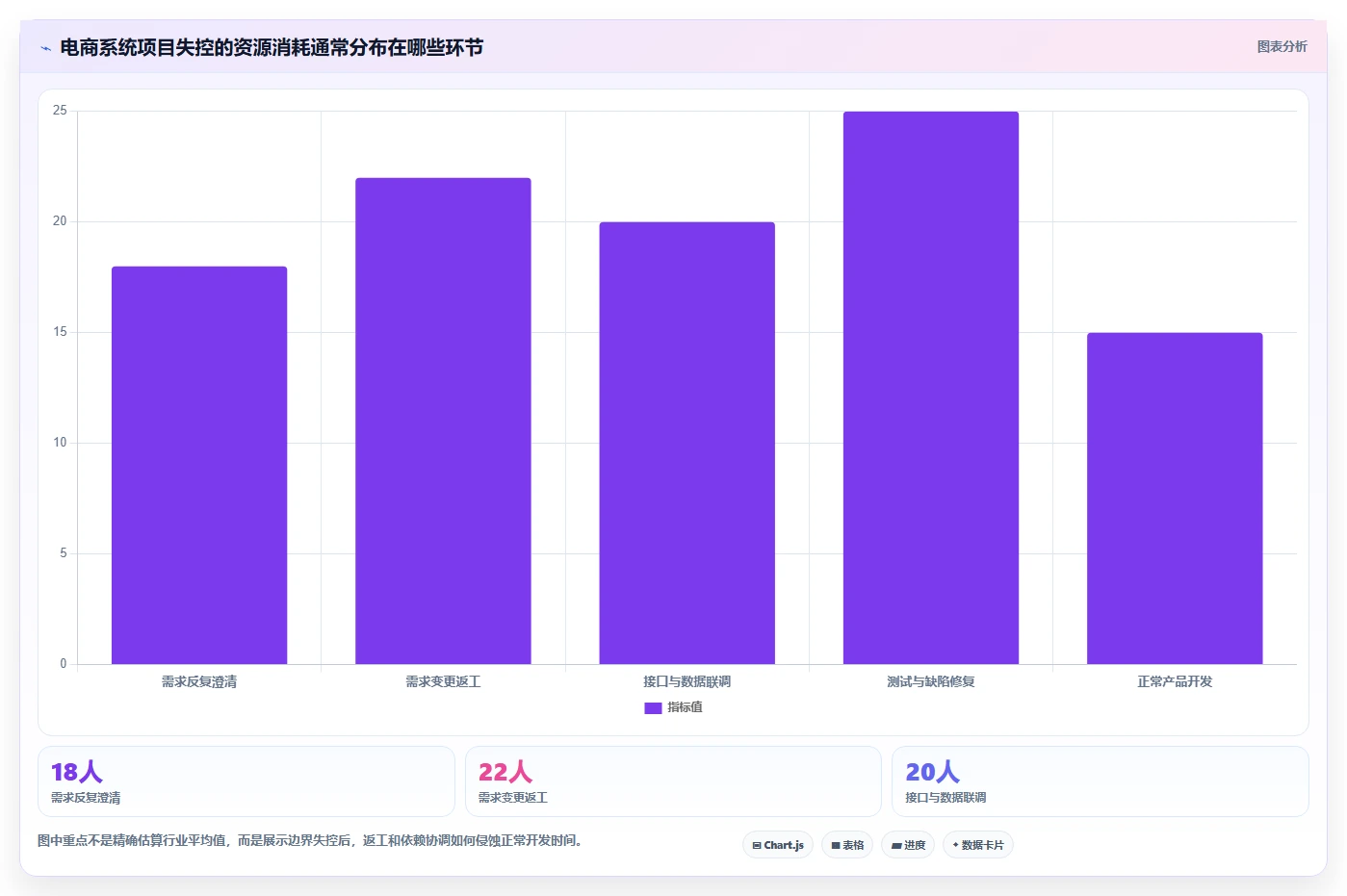Click the 图表分析 label in header
Viewport: 1347px width, 896px height.
pyautogui.click(x=1282, y=46)
